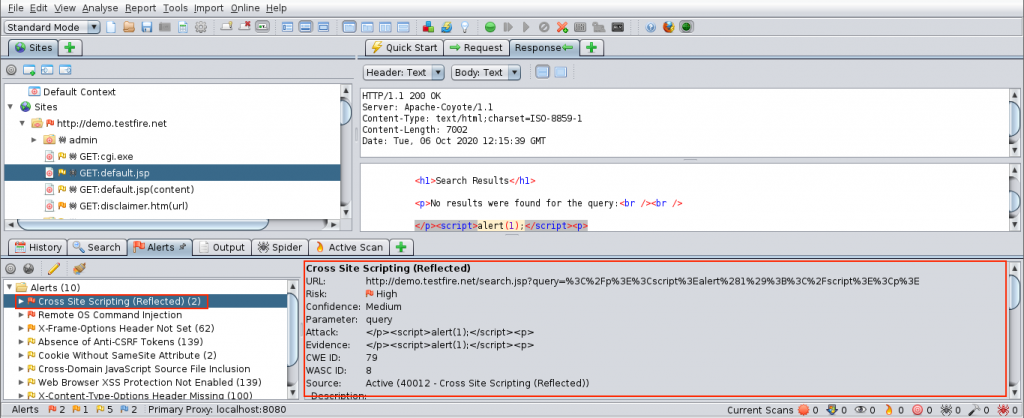The image size is (1024, 418).
Task: Click the Continue play arrow icon
Action: pos(526,27)
